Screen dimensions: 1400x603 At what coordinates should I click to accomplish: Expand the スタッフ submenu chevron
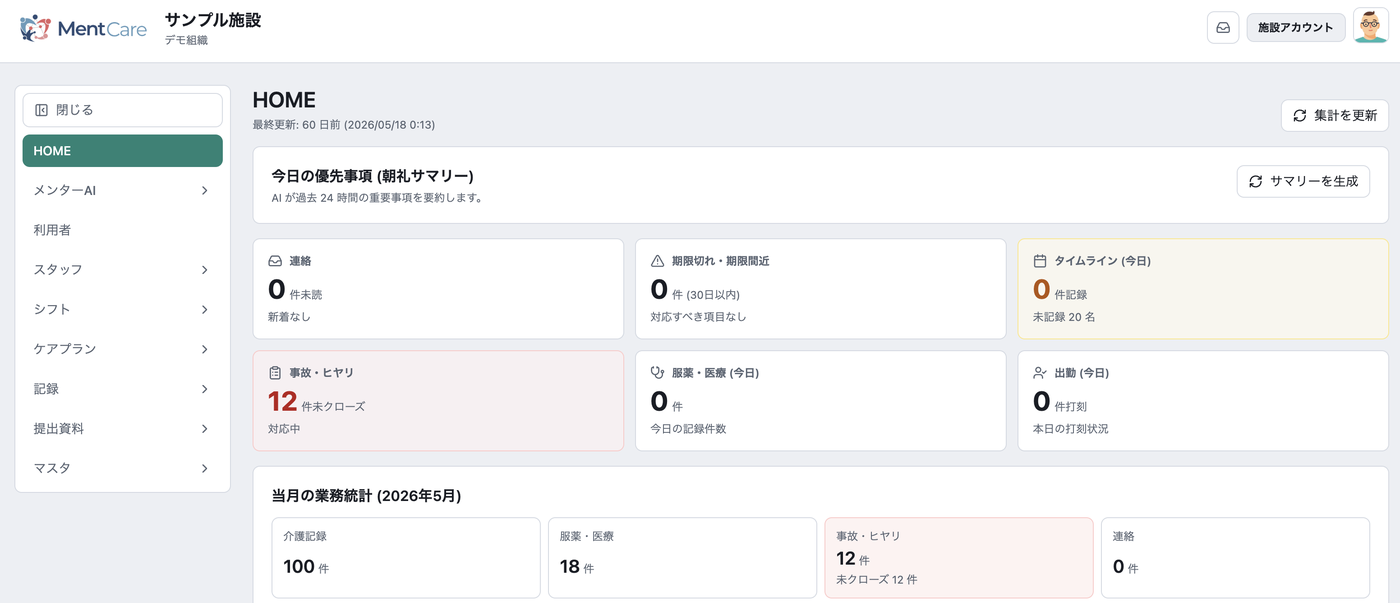204,270
